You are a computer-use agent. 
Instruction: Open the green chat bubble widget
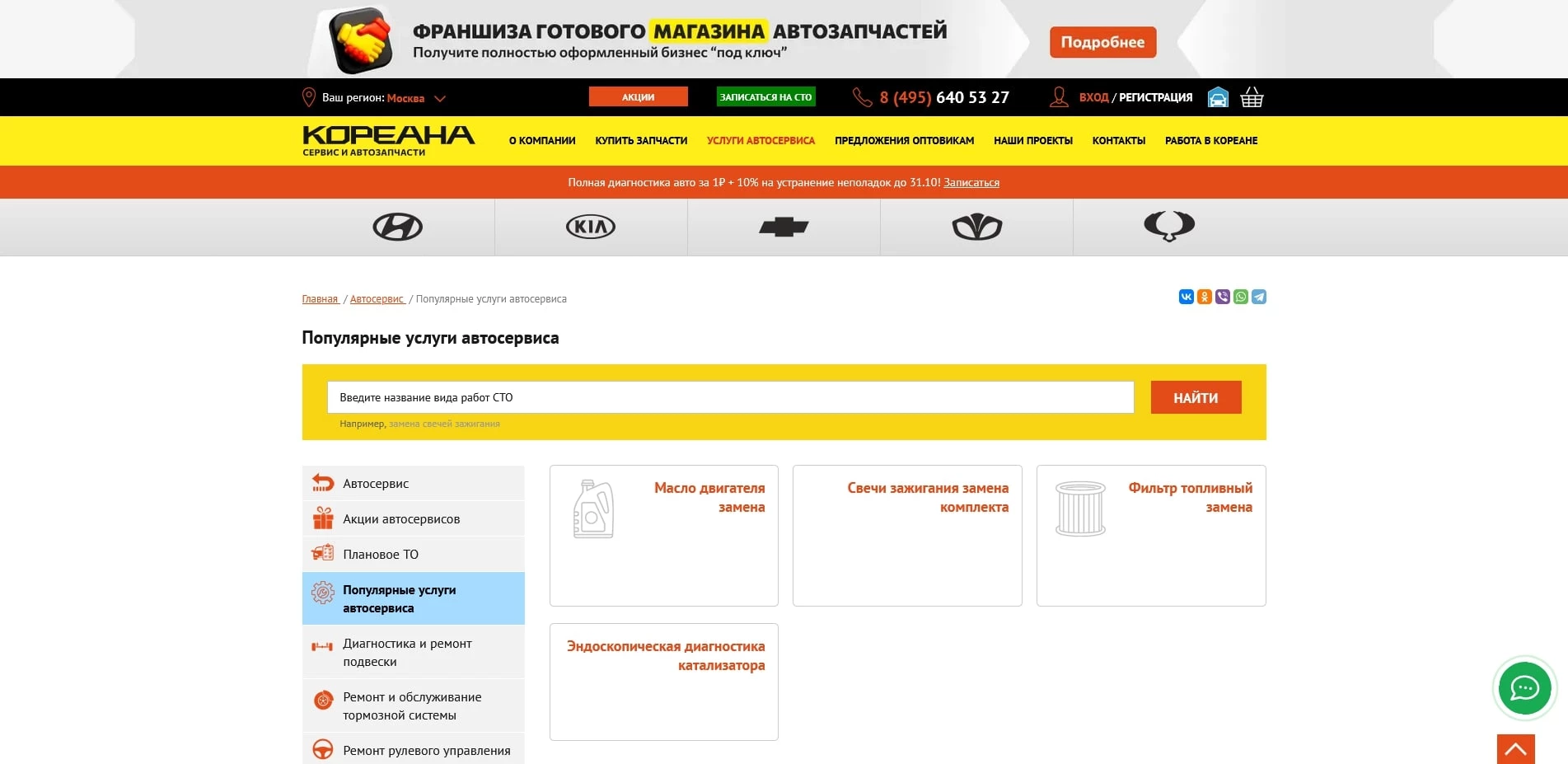point(1524,689)
